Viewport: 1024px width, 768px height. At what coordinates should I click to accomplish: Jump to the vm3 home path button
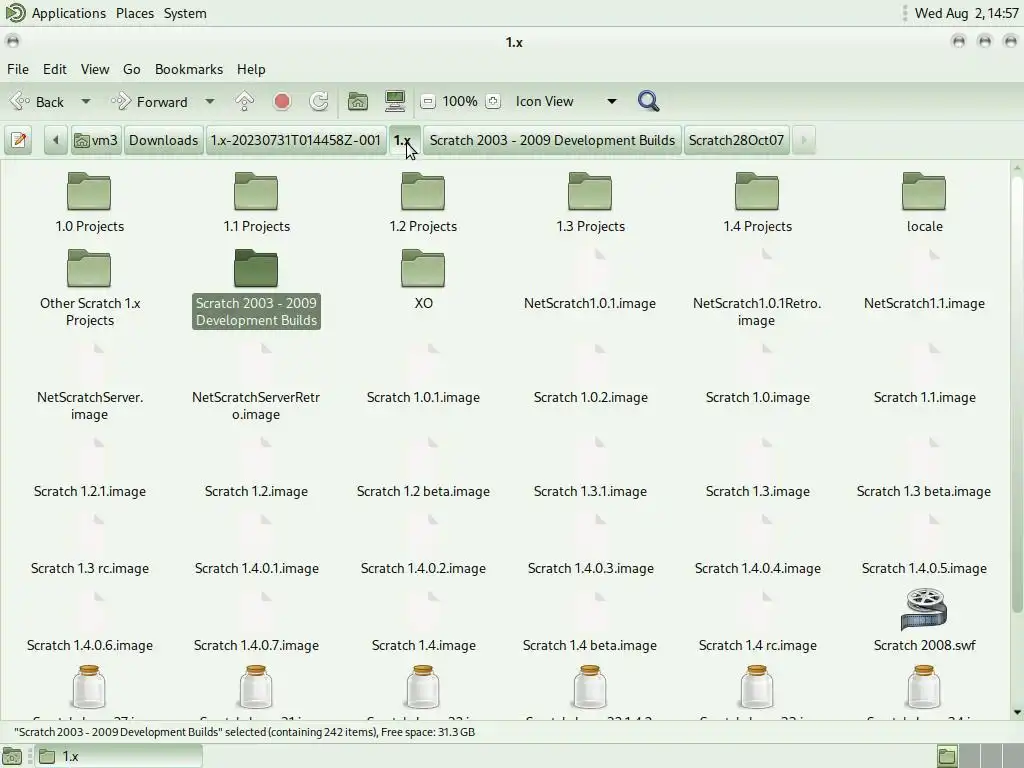[x=97, y=140]
